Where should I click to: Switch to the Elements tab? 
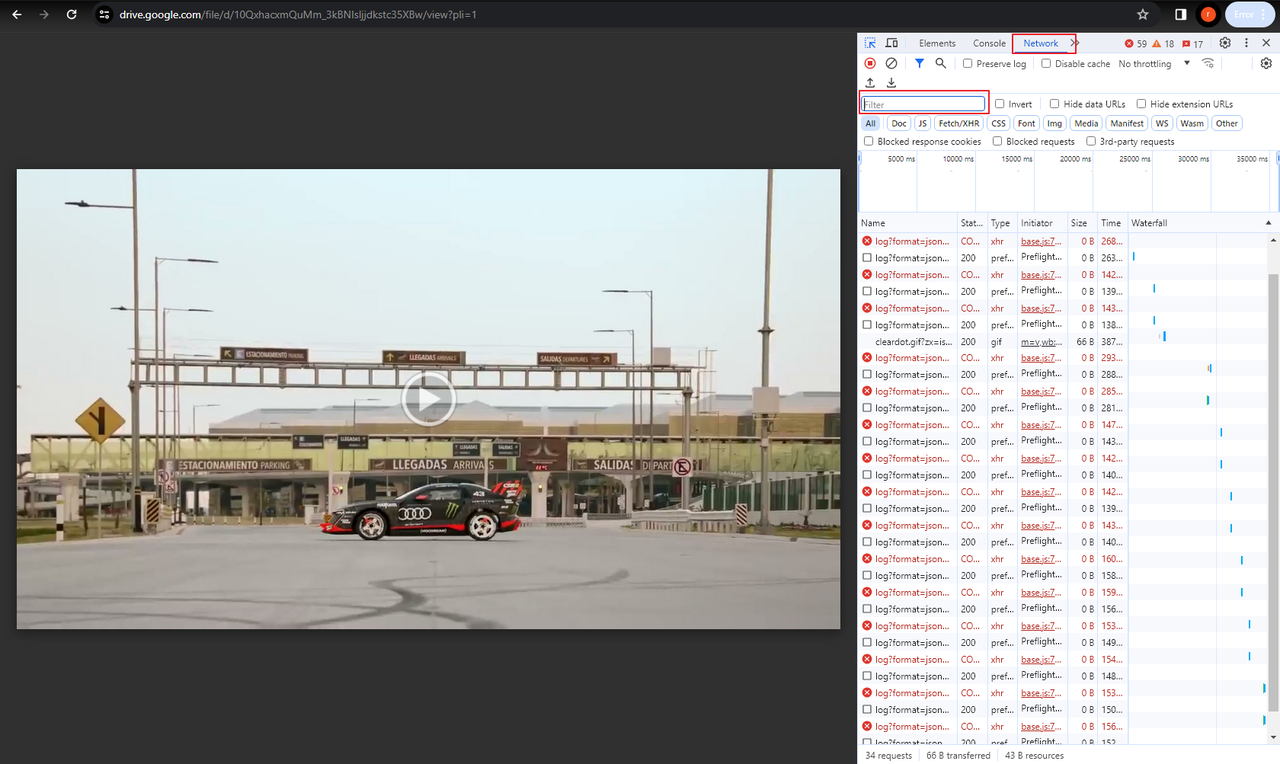pyautogui.click(x=937, y=43)
